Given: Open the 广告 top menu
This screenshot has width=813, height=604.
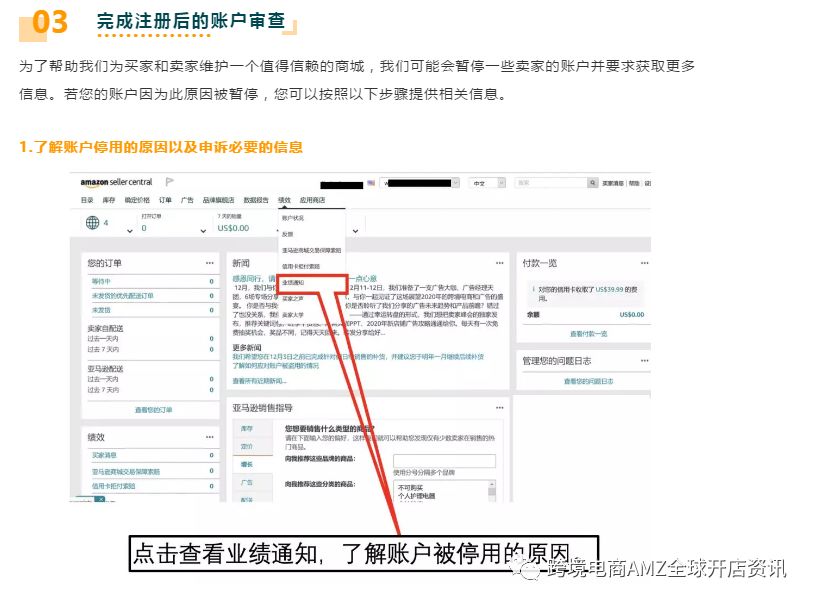Looking at the screenshot, I should tap(187, 200).
